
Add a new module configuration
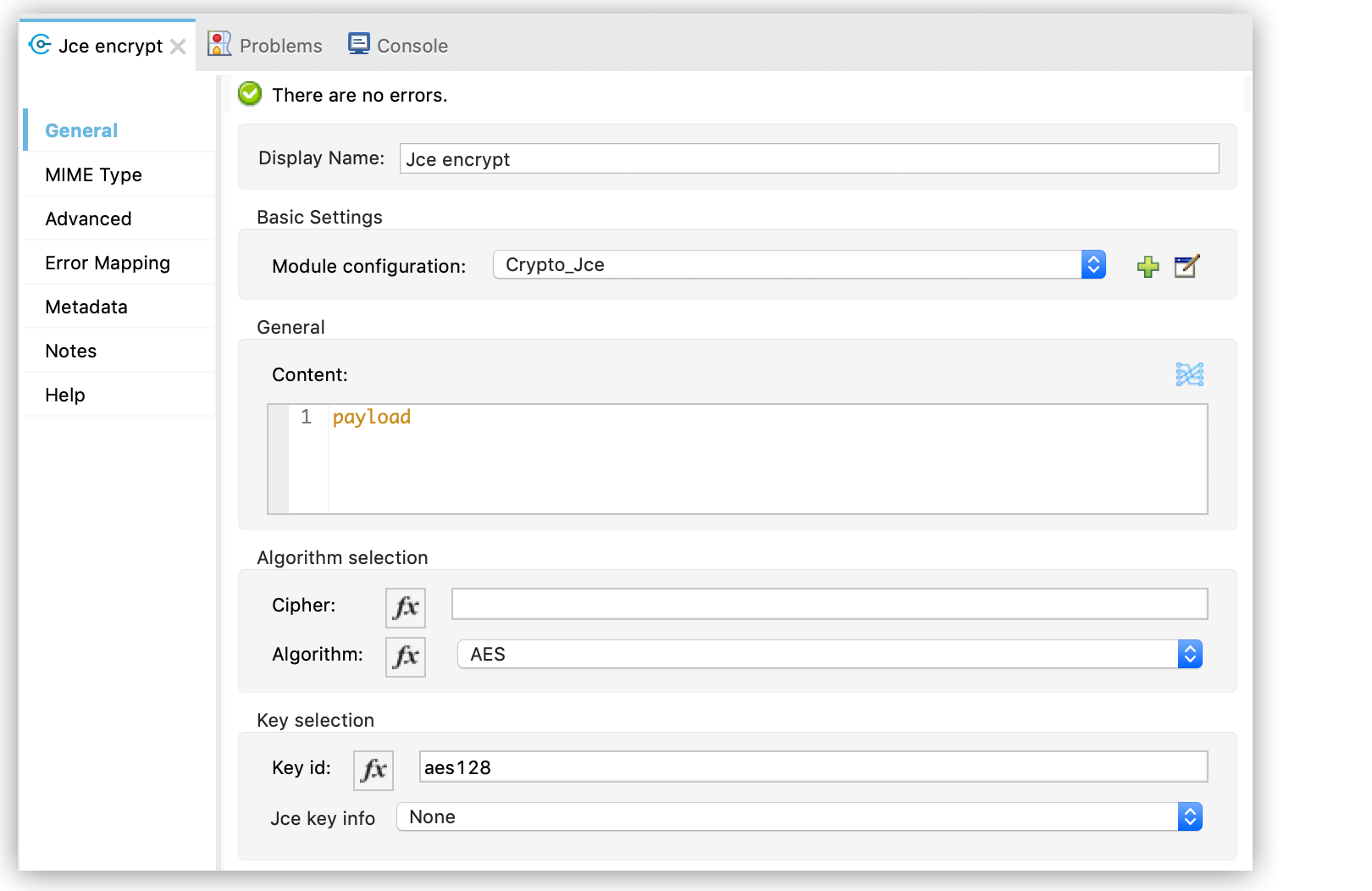click(1148, 266)
